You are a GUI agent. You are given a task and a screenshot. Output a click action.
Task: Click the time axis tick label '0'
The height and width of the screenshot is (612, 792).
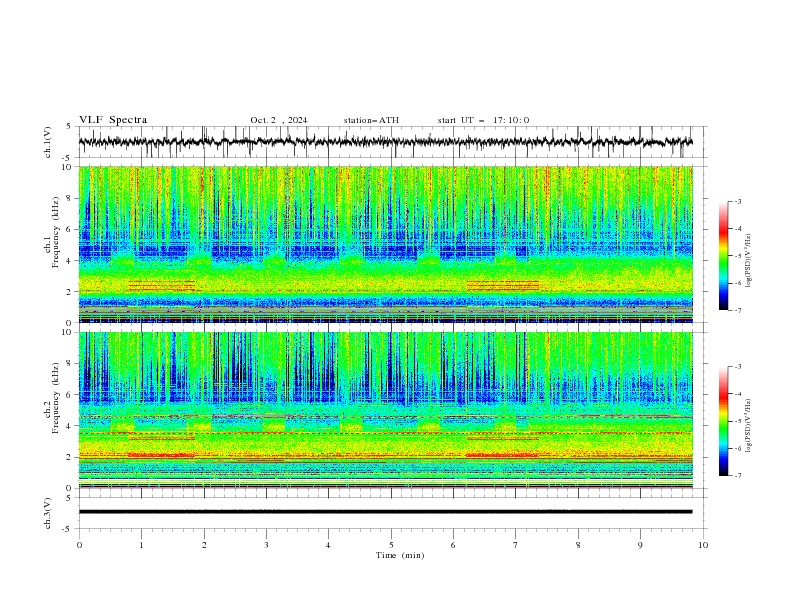tap(79, 545)
